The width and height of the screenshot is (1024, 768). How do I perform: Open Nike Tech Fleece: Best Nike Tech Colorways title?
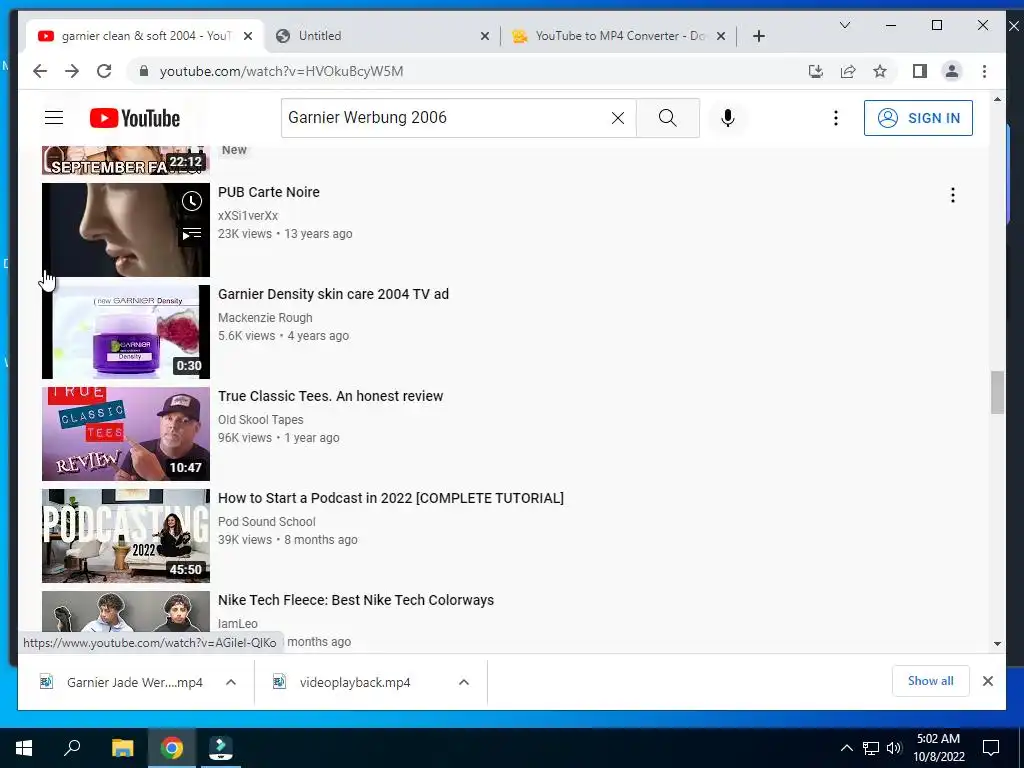tap(356, 600)
